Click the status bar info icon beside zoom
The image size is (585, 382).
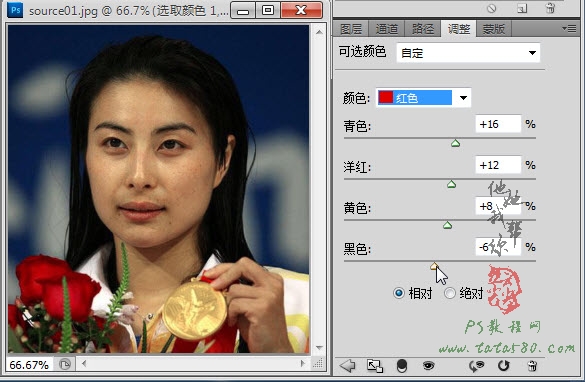(65, 364)
